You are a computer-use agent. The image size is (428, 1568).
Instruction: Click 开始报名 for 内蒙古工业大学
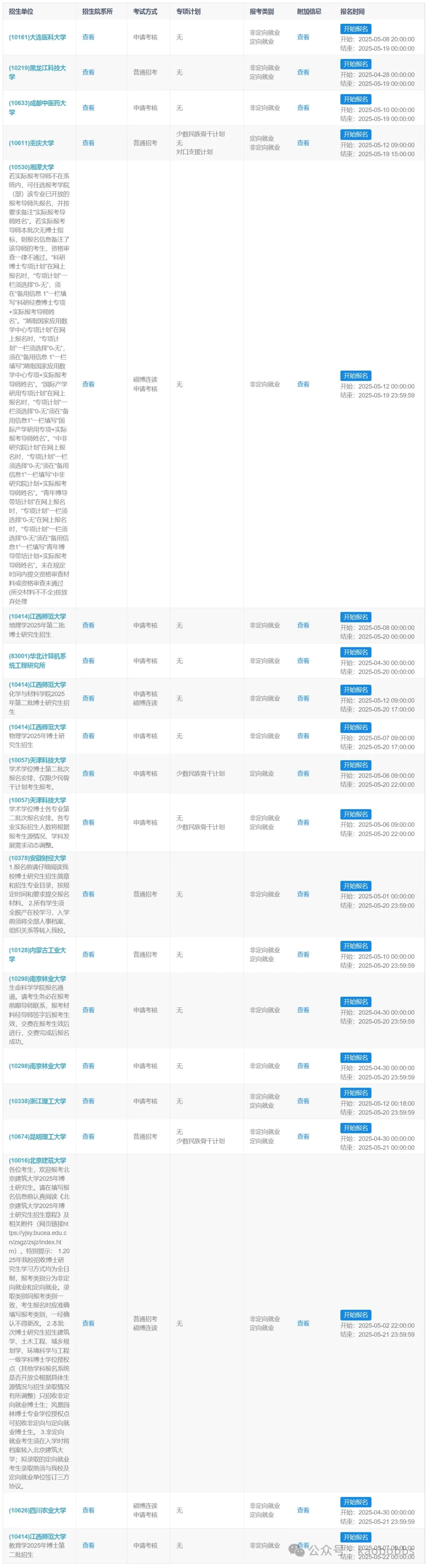click(355, 946)
